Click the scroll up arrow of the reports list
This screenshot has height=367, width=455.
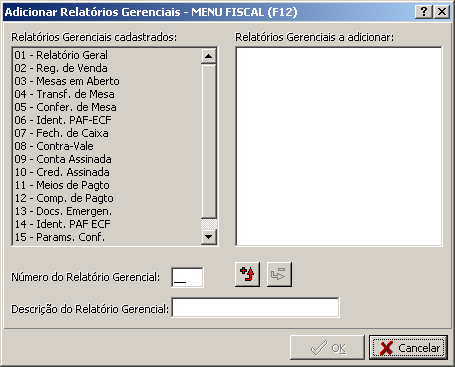[x=209, y=56]
